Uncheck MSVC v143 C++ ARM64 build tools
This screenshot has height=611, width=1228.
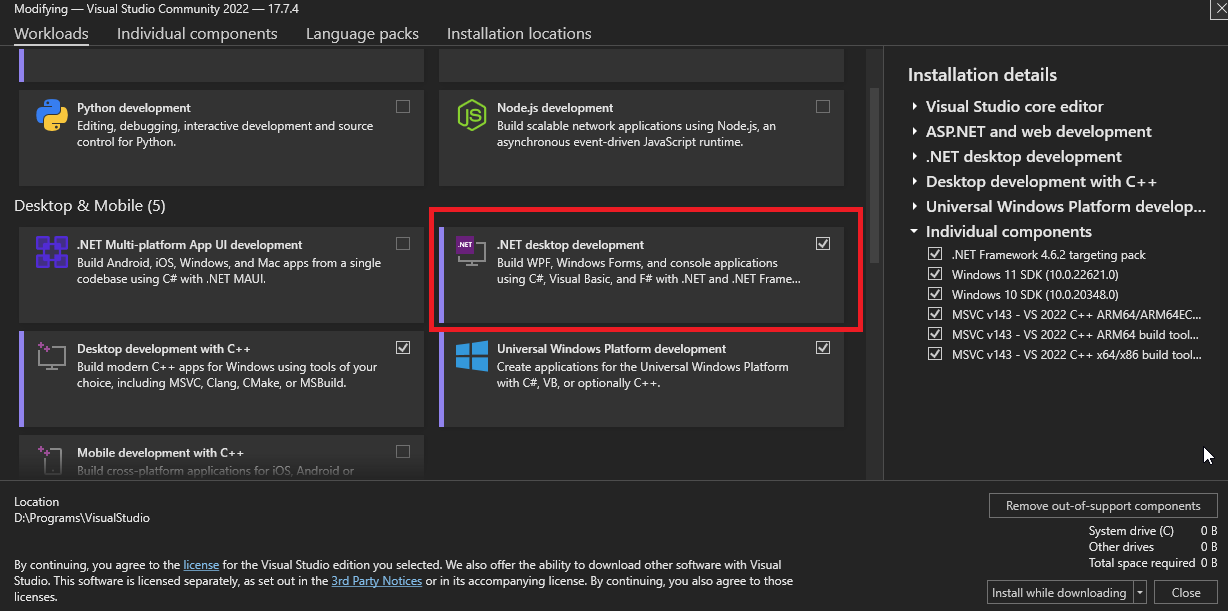[x=935, y=334]
